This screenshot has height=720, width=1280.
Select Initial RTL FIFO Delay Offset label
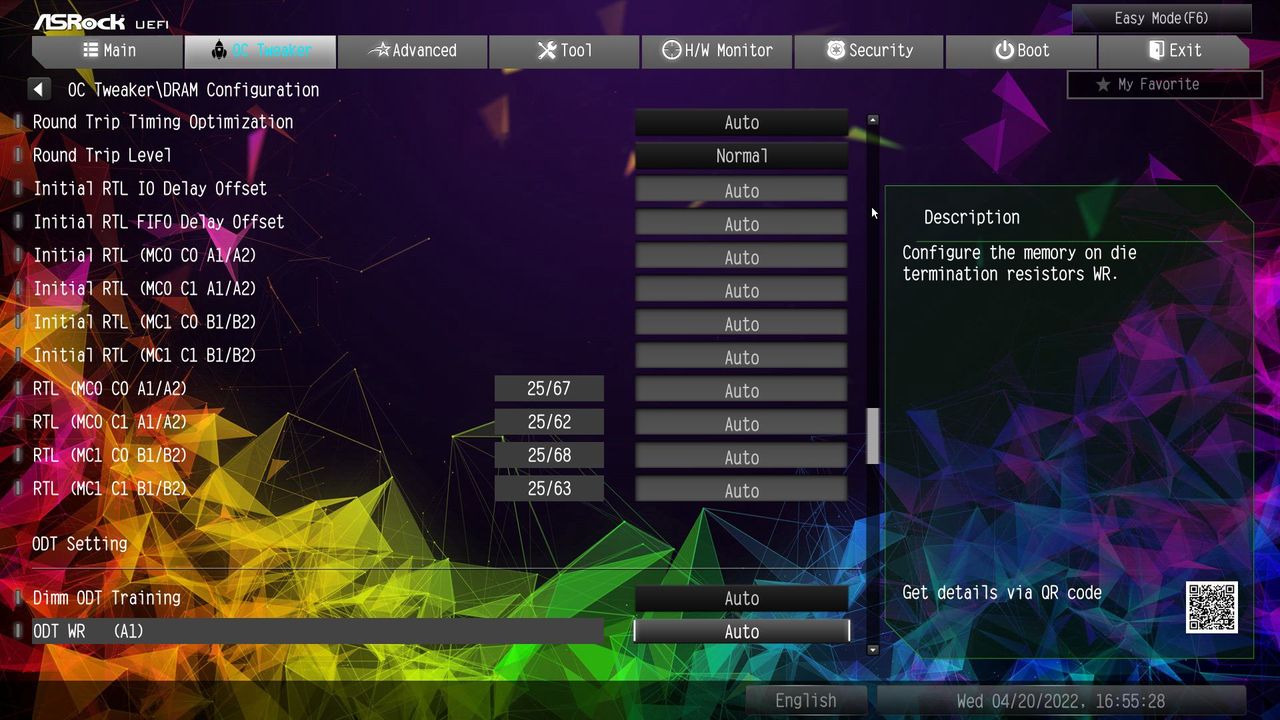159,222
